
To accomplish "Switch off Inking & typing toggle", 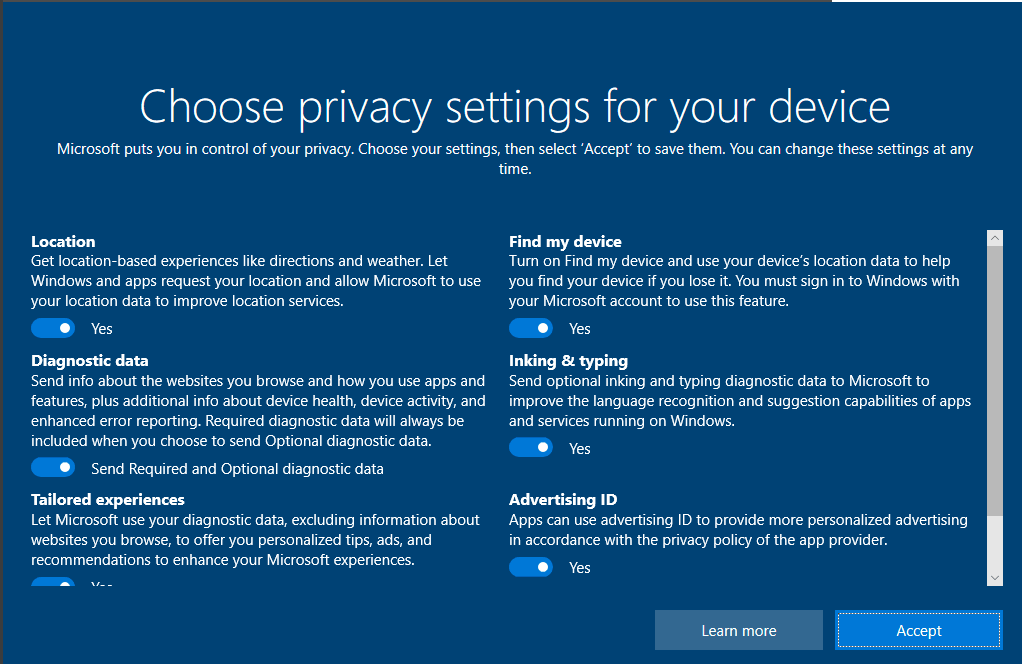I will point(531,448).
